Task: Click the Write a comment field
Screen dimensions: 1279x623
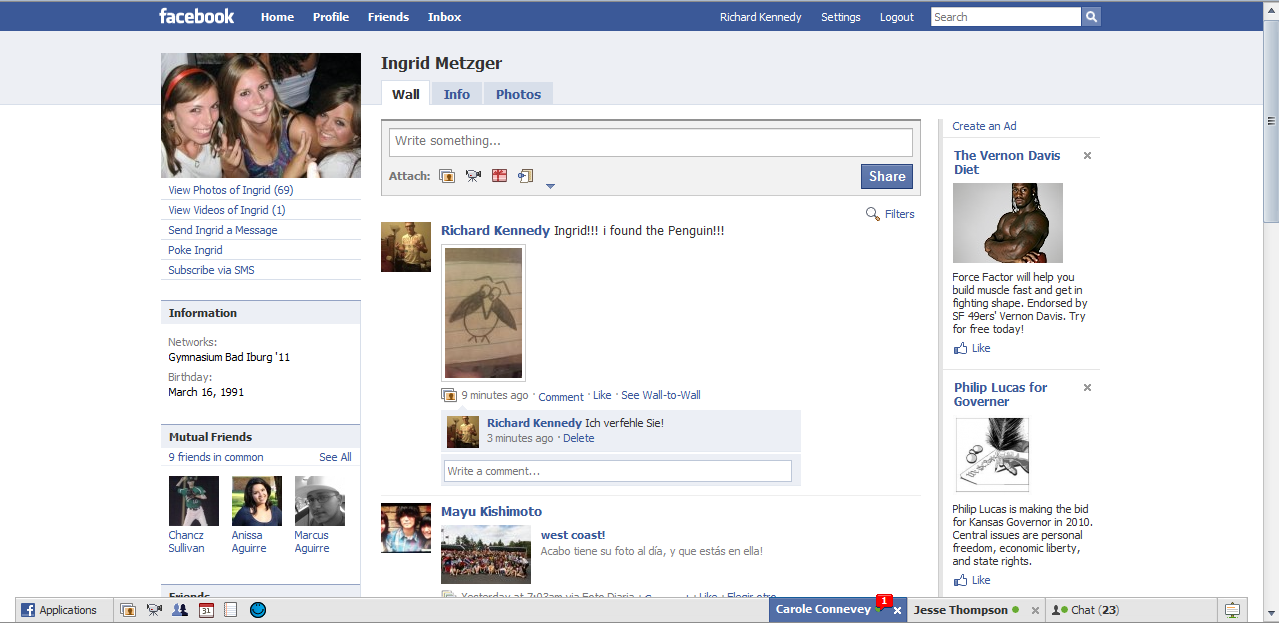Action: pos(617,471)
